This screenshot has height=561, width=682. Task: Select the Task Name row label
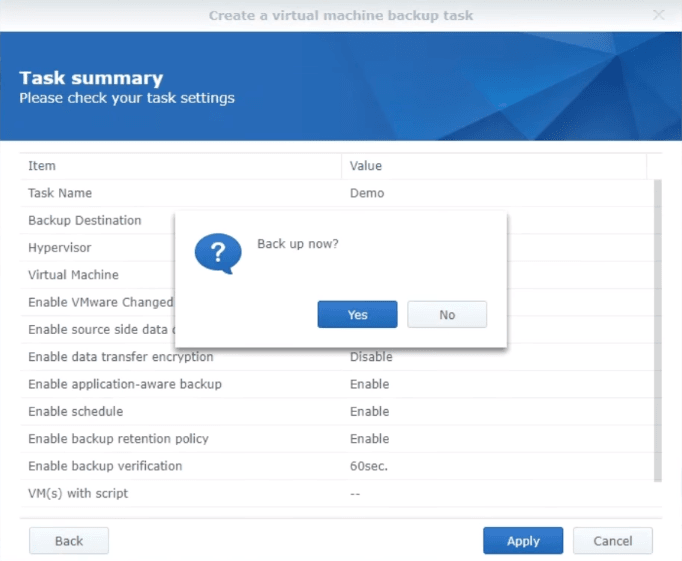point(60,193)
